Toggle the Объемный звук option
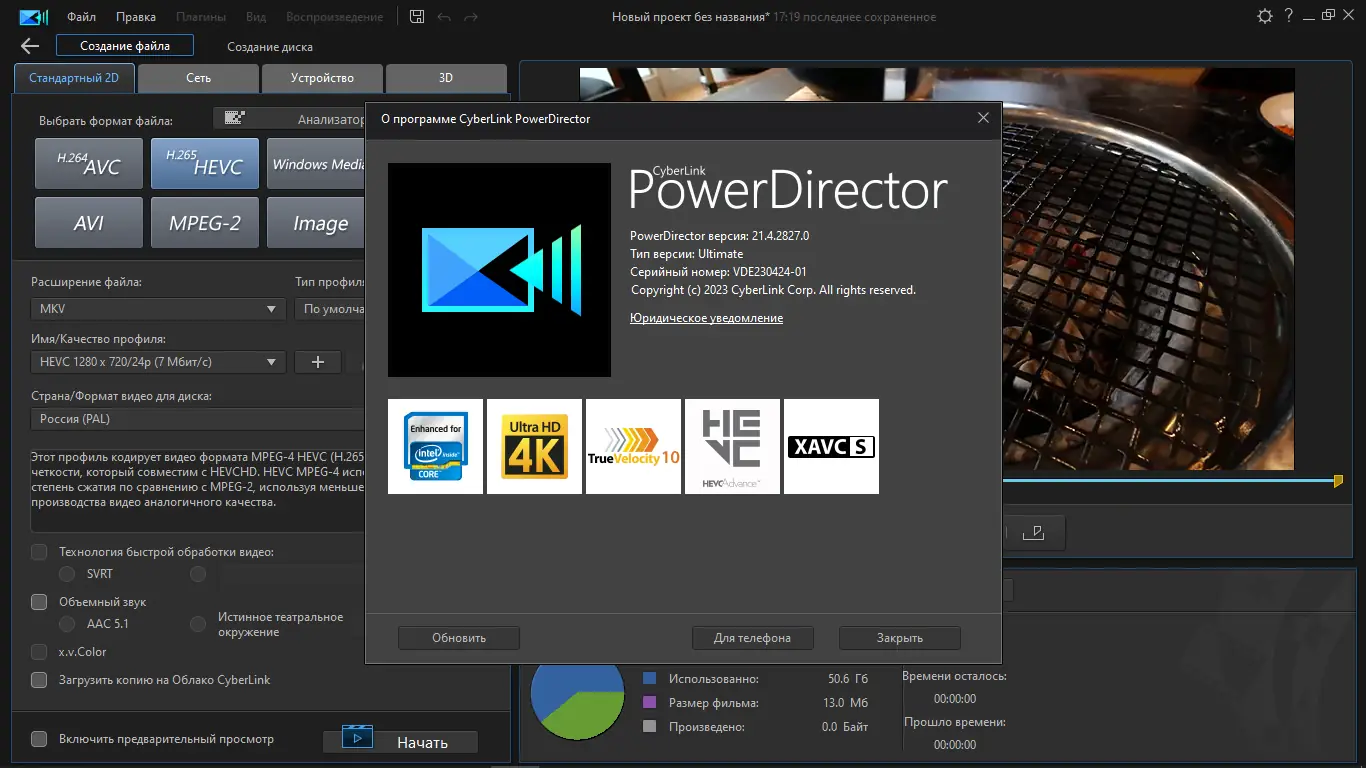1366x768 pixels. coord(38,601)
